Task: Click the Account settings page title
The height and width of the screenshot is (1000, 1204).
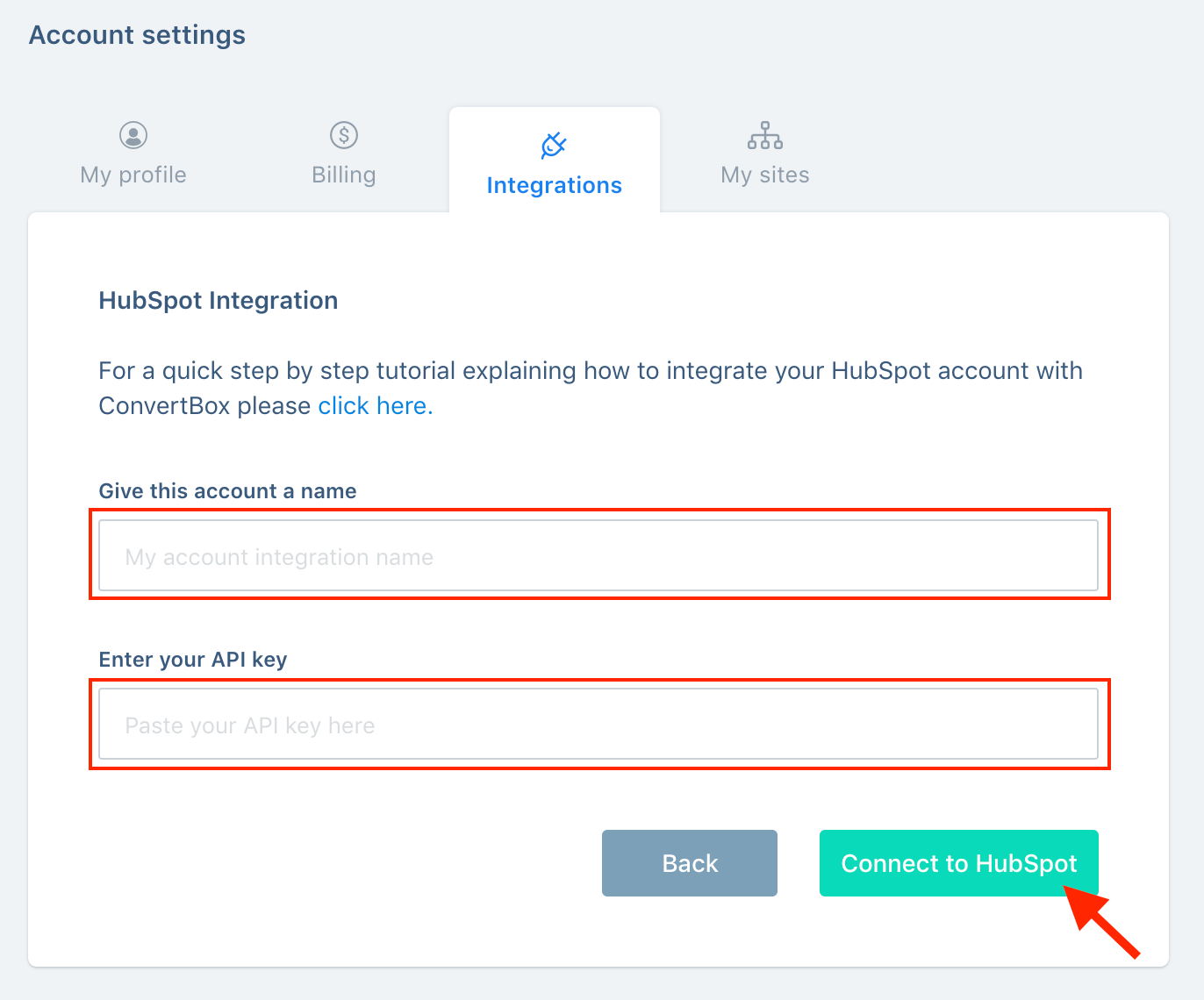Action: coord(138,35)
